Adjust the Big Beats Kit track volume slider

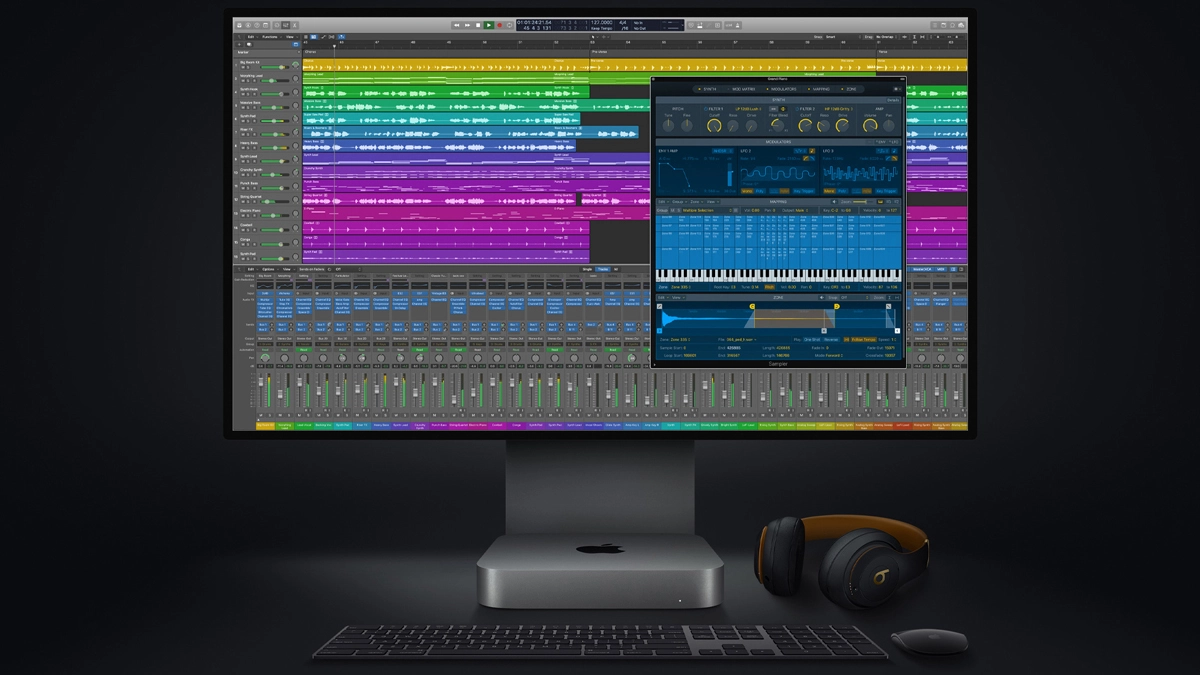[x=273, y=67]
